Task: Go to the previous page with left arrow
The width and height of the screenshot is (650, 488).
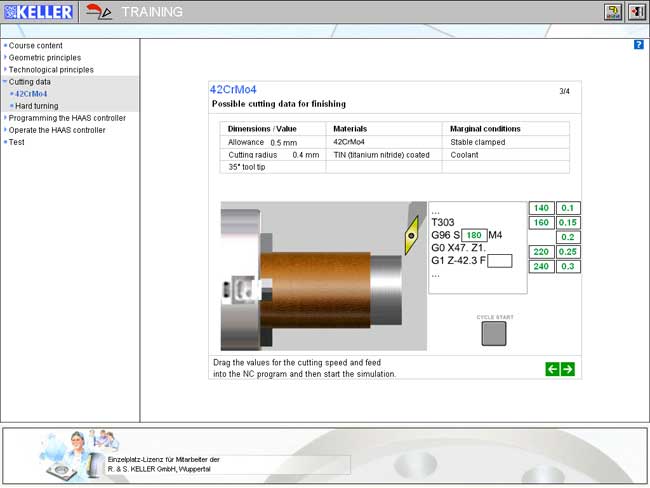Action: 553,369
